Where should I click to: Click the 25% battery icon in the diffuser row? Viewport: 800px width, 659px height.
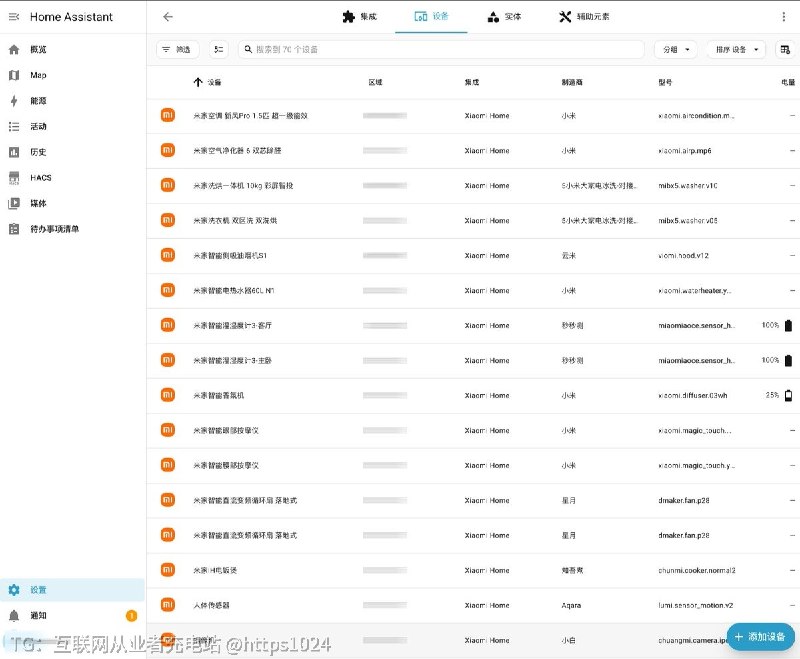(788, 395)
